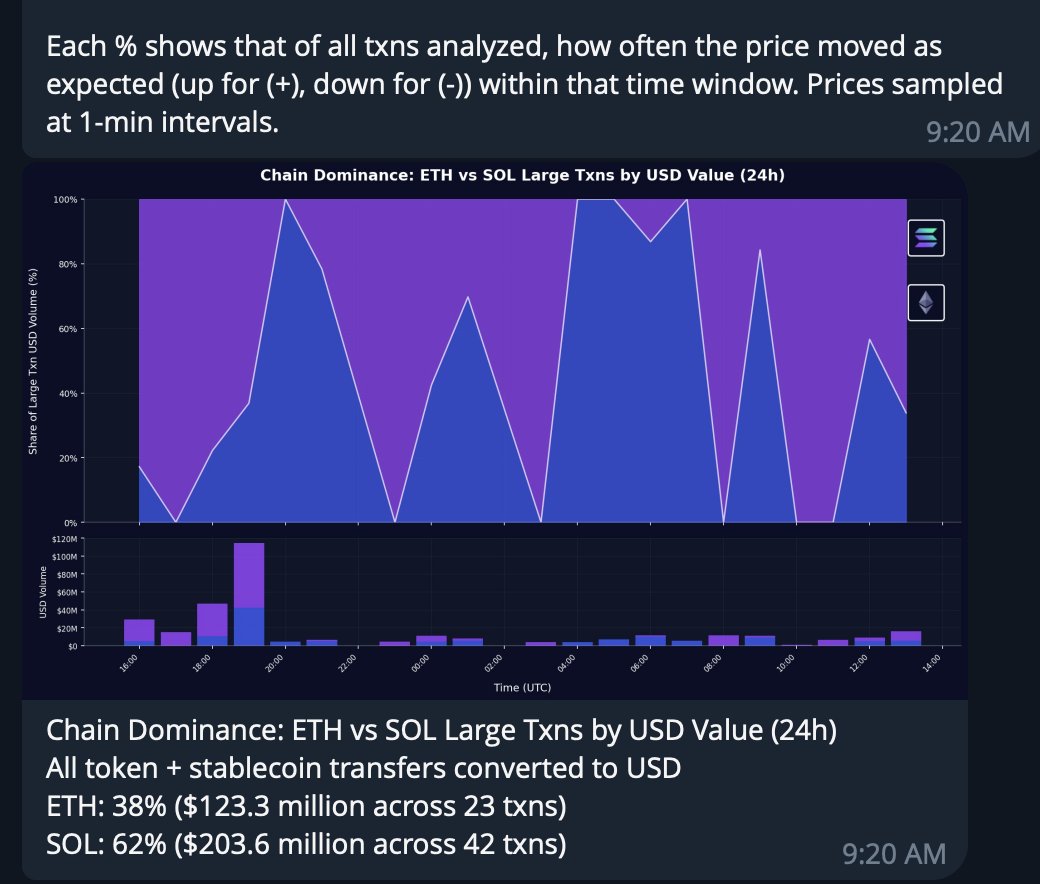Click the $120M label on the volume axis
This screenshot has height=884, width=1040.
pos(64,540)
